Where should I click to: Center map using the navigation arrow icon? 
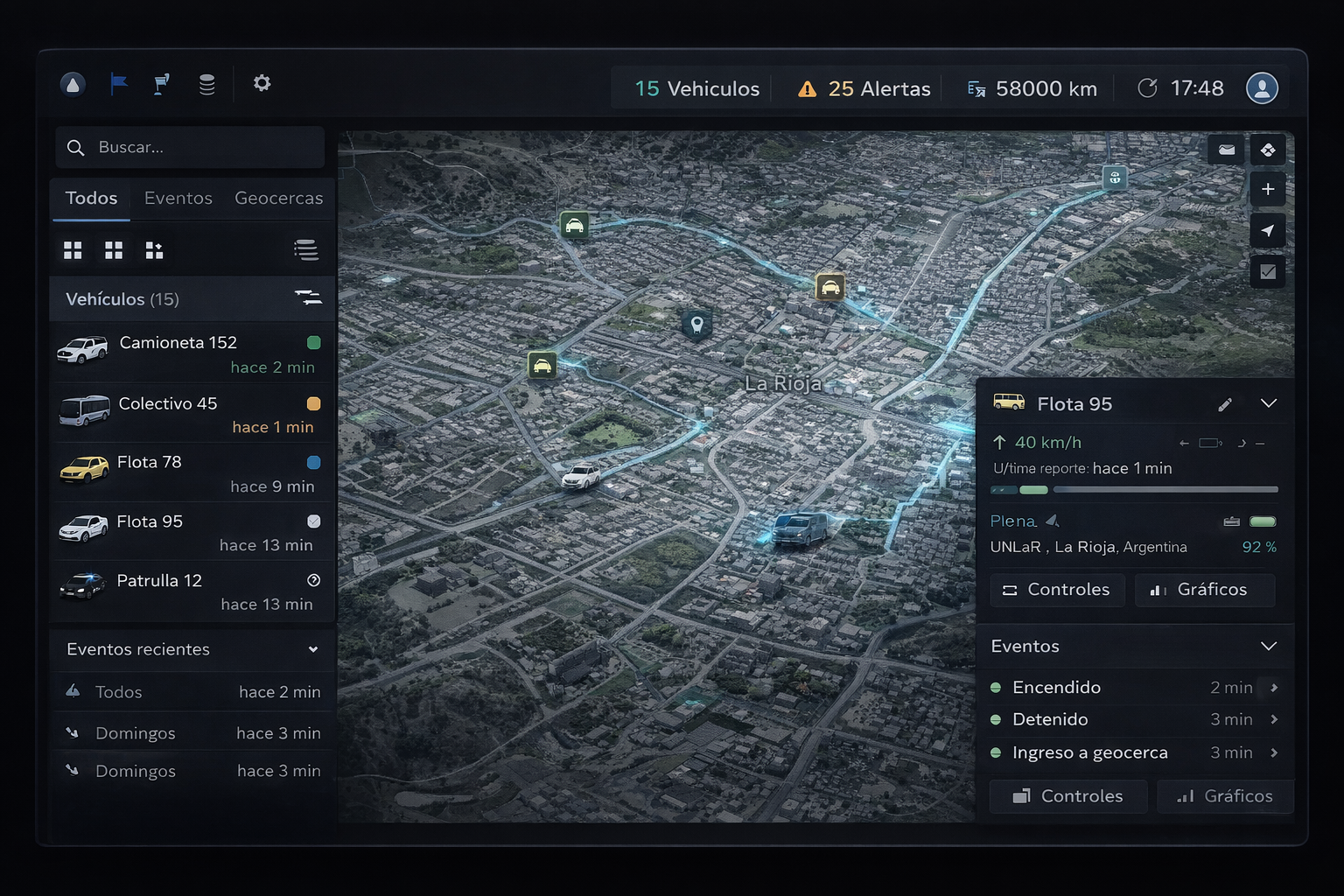pyautogui.click(x=1267, y=231)
